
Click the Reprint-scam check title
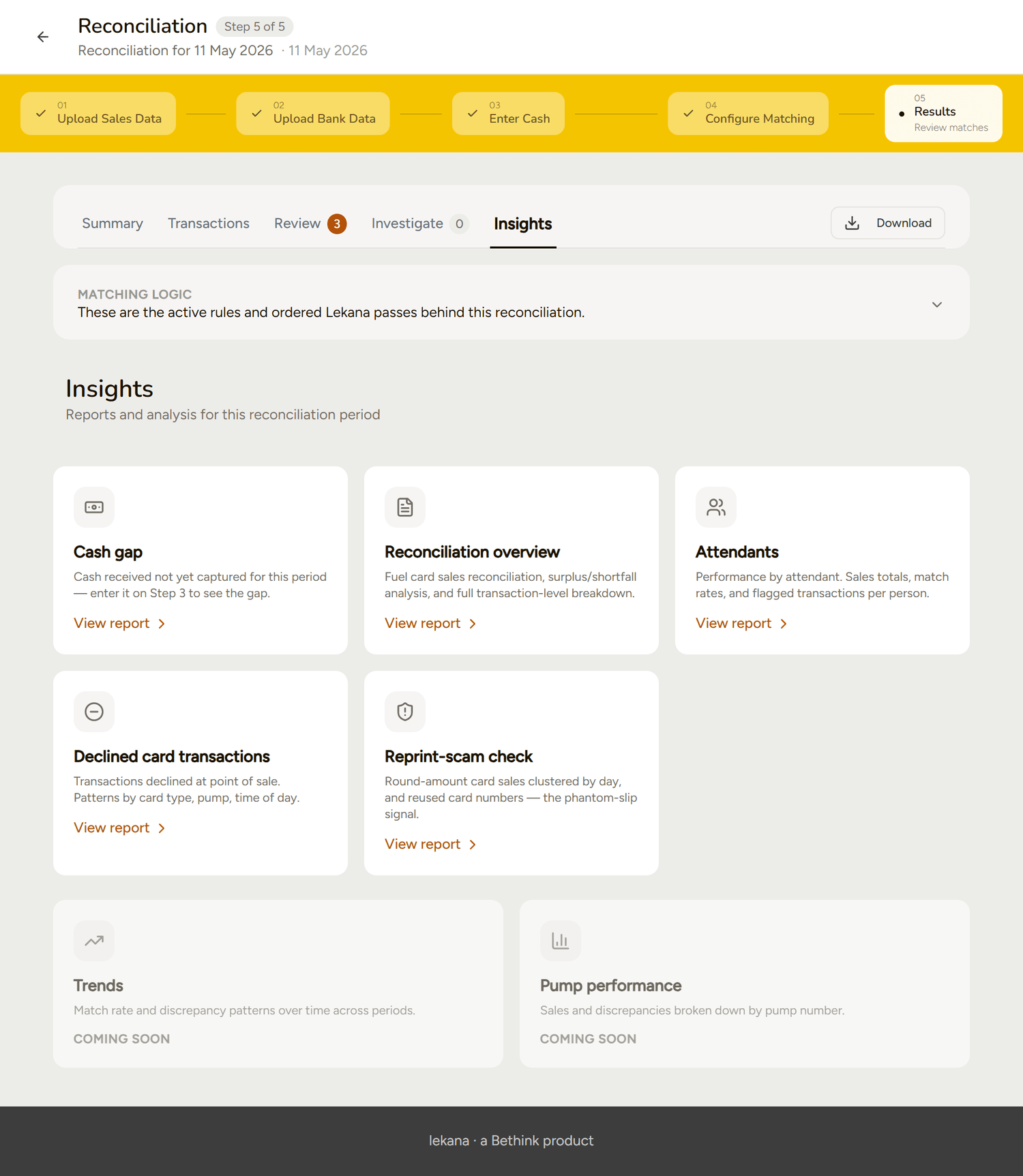click(458, 757)
